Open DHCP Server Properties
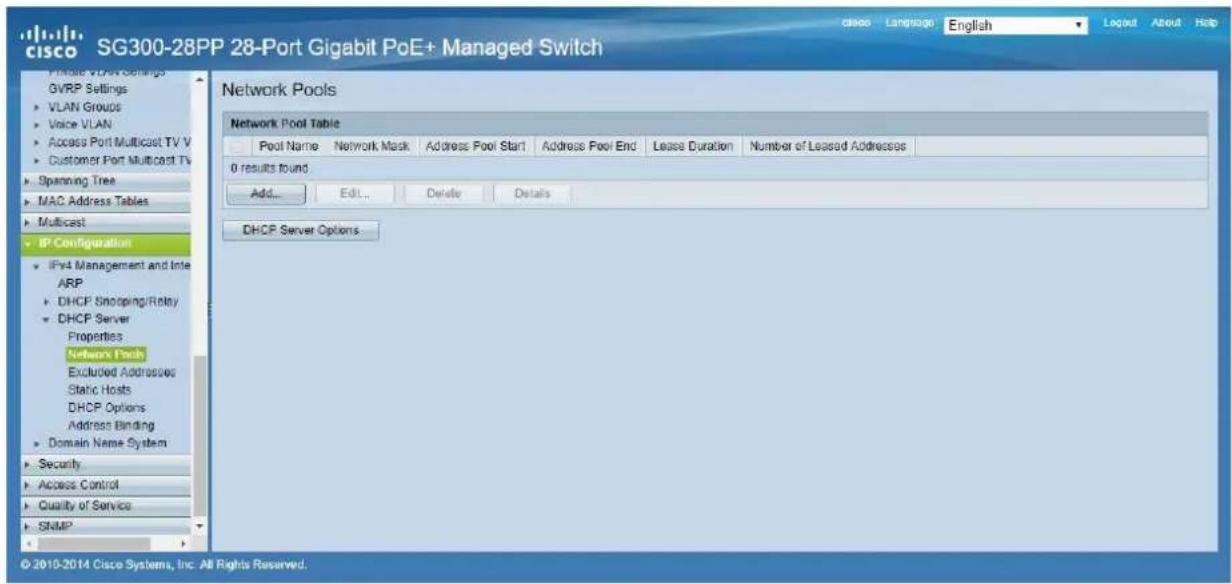 point(95,336)
